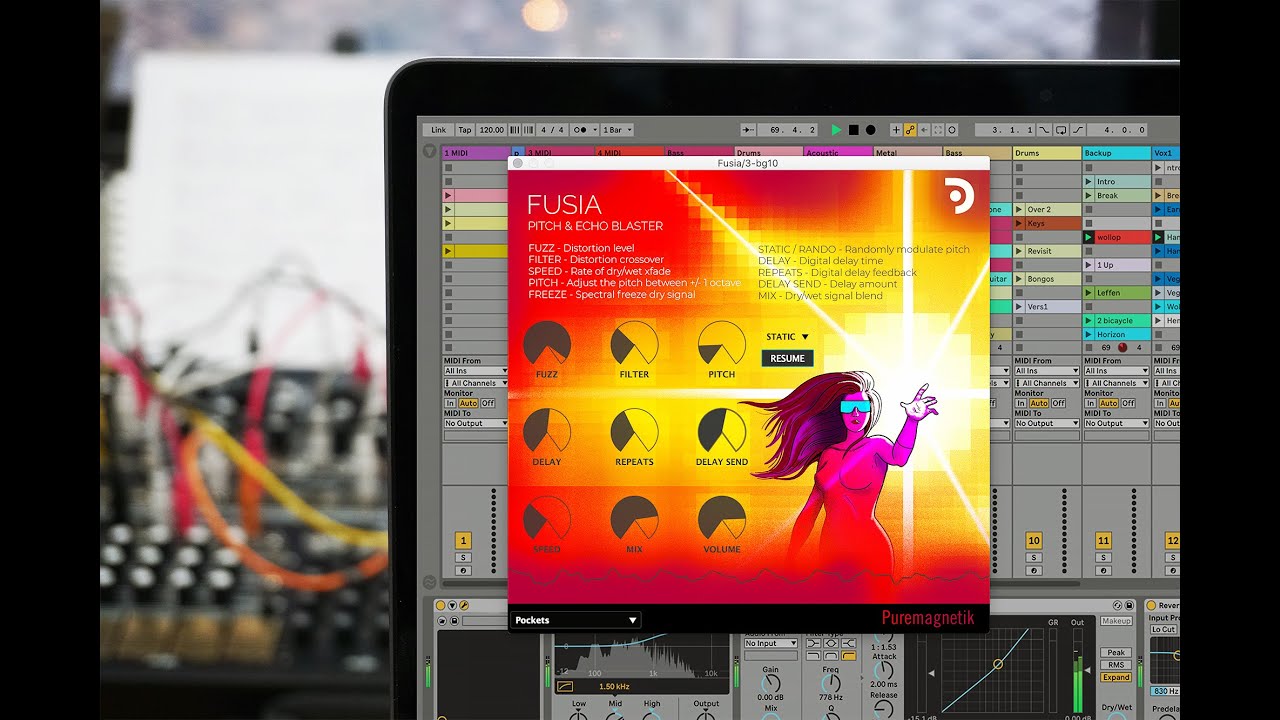Open the No Input dropdown in device
The height and width of the screenshot is (720, 1280).
pyautogui.click(x=771, y=644)
